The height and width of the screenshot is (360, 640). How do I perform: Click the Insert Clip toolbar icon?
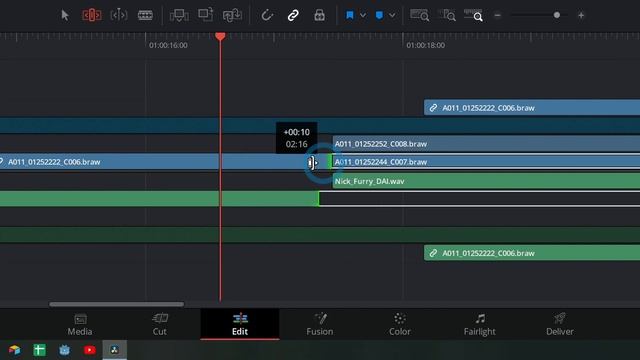(179, 16)
